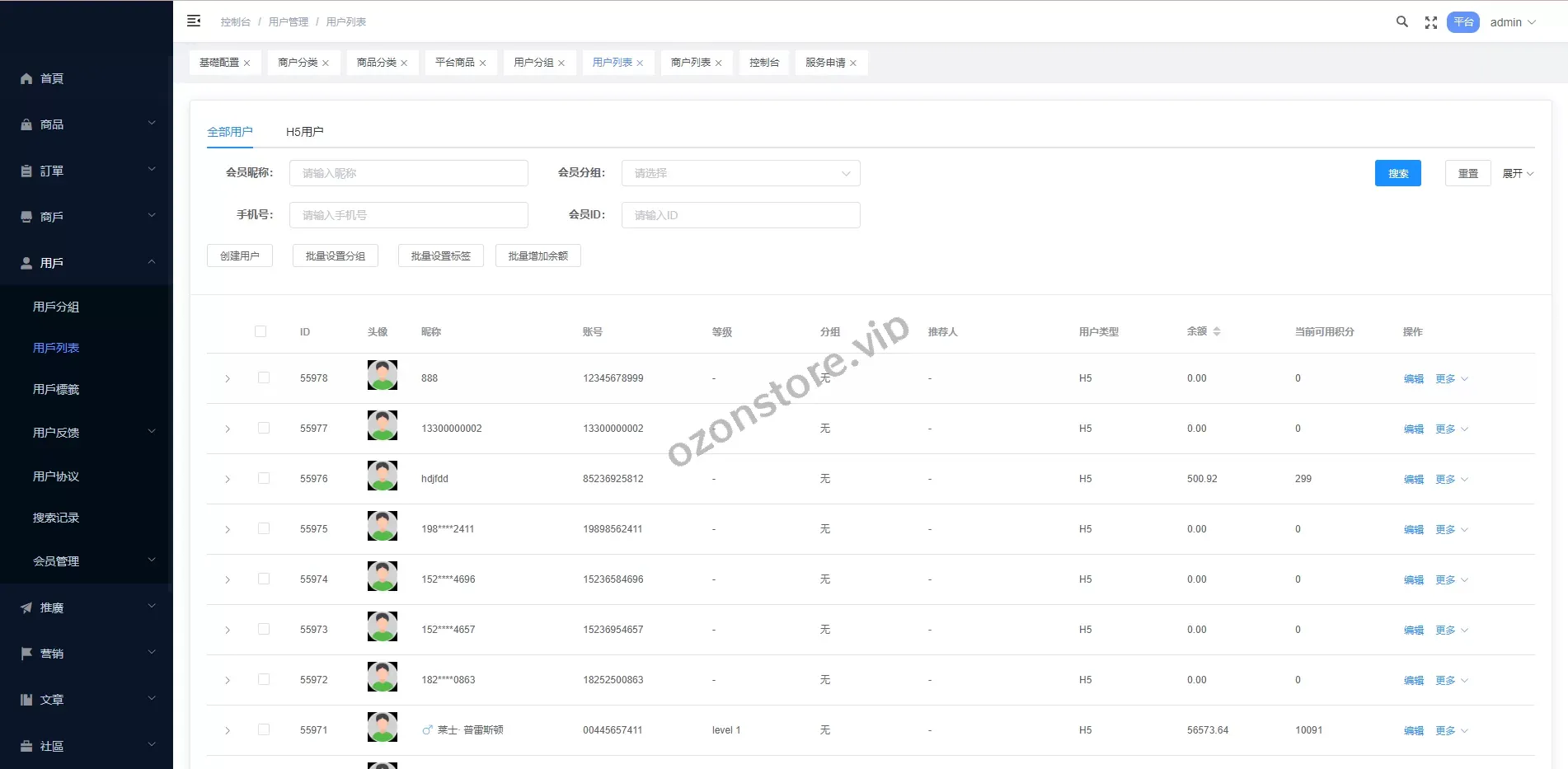Viewport: 1568px width, 769px height.
Task: Expand the 展开 filter options
Action: (1517, 173)
